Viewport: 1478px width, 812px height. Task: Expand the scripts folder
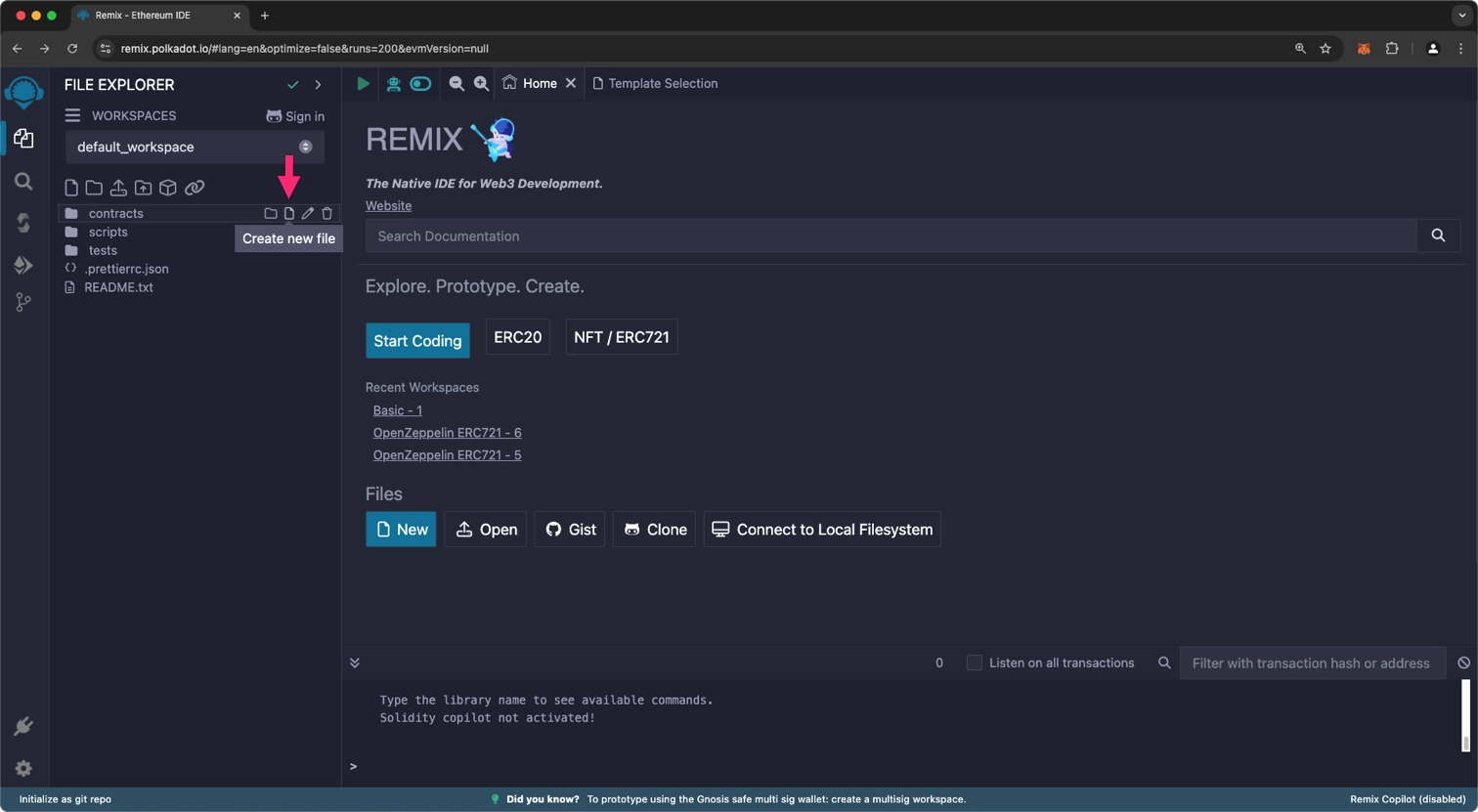(x=108, y=232)
